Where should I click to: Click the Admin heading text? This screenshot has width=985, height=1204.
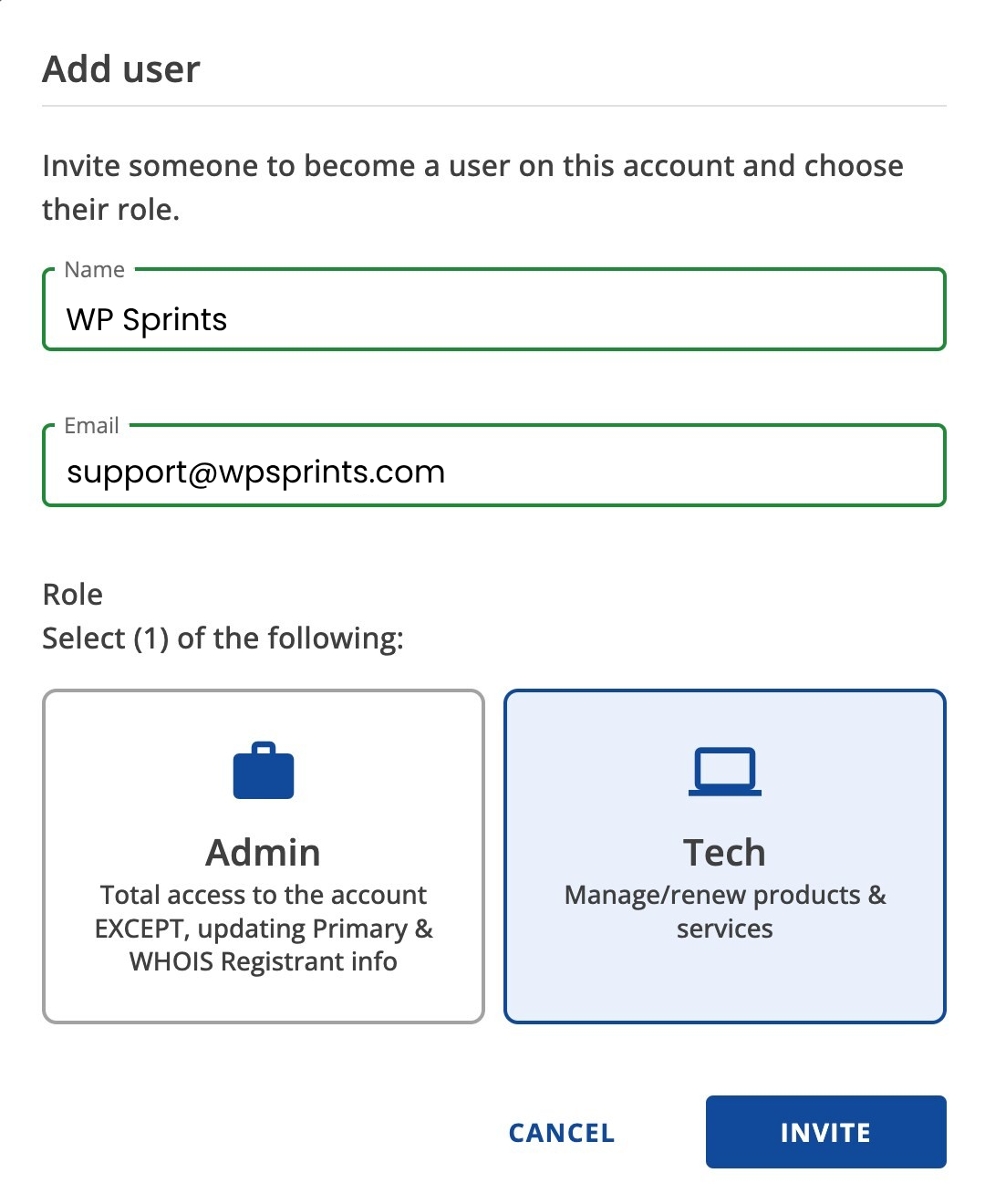pyautogui.click(x=264, y=853)
